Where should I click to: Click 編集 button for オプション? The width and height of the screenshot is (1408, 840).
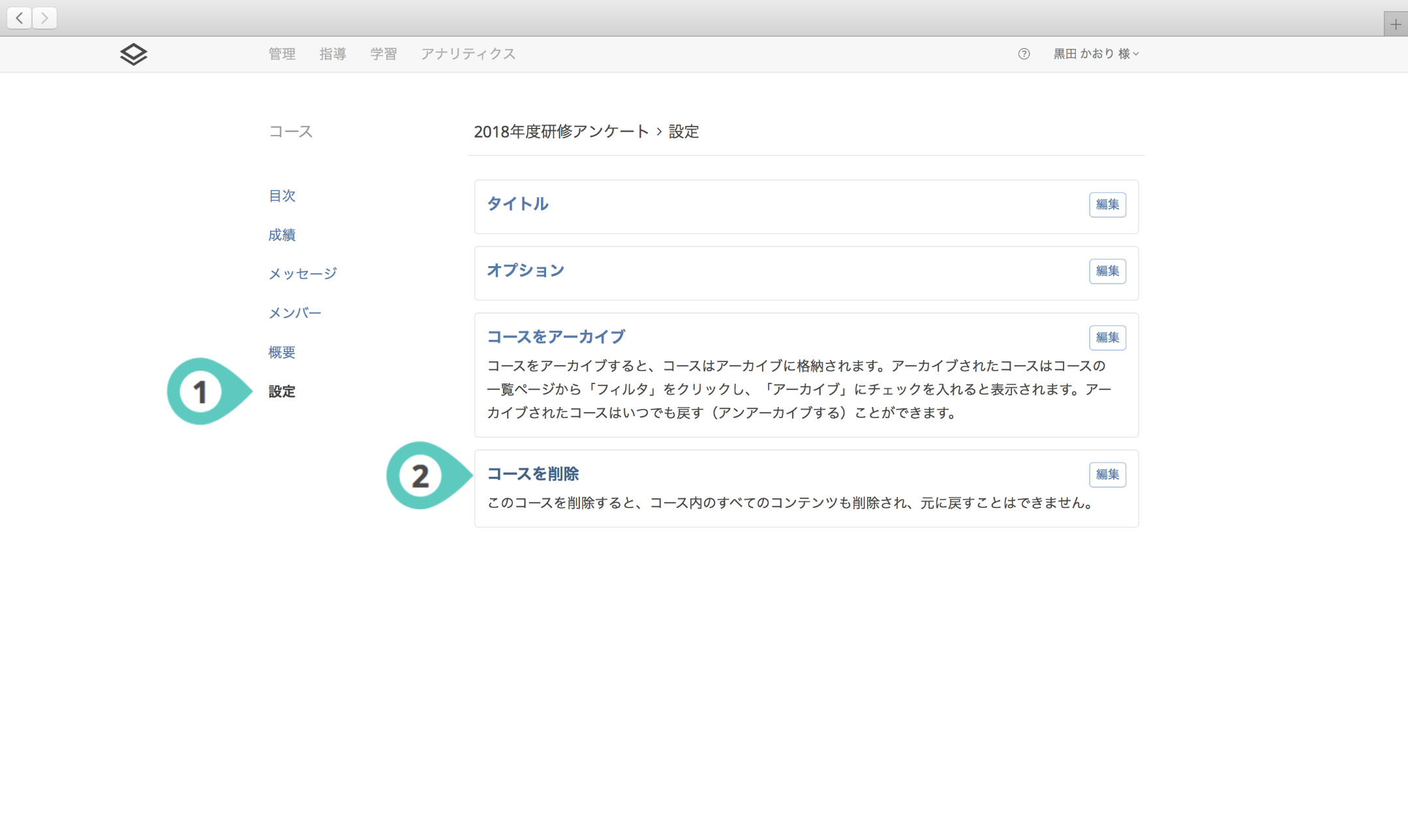click(x=1107, y=271)
